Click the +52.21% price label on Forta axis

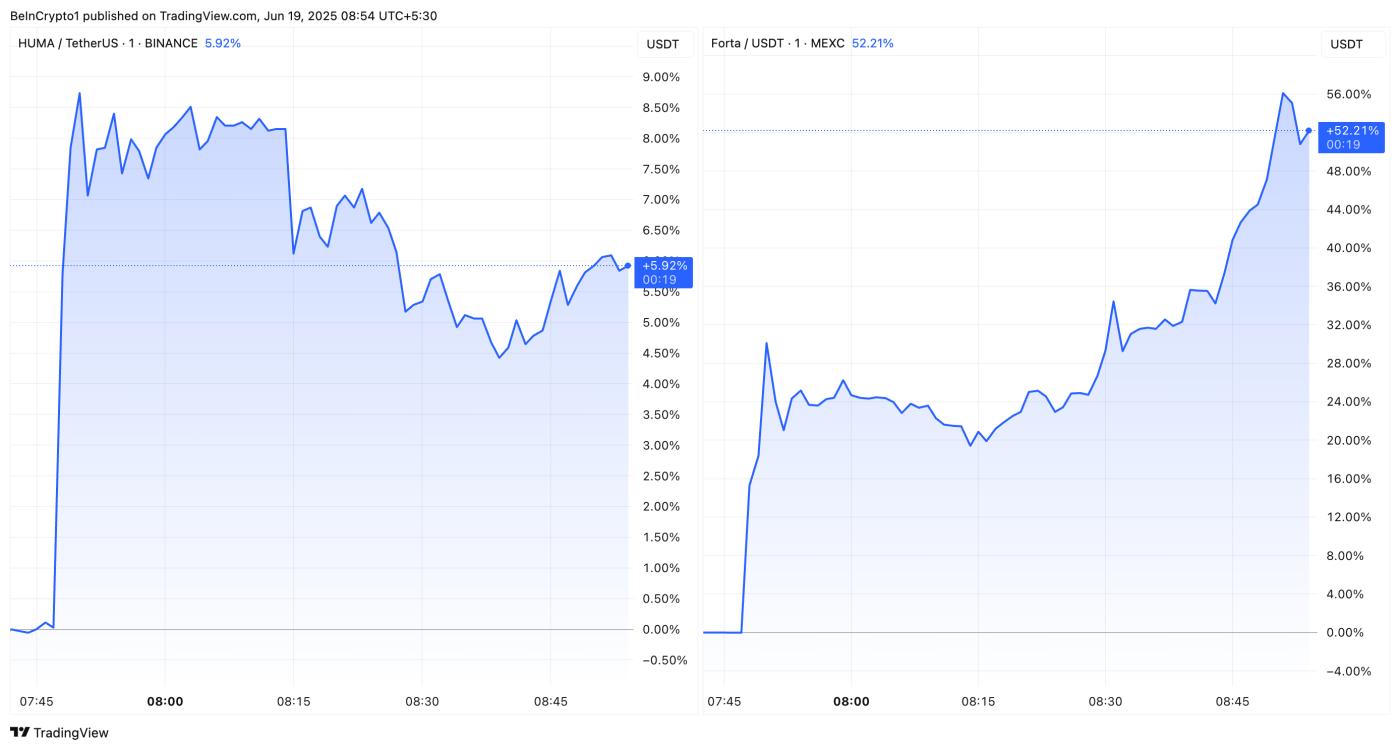click(1352, 131)
